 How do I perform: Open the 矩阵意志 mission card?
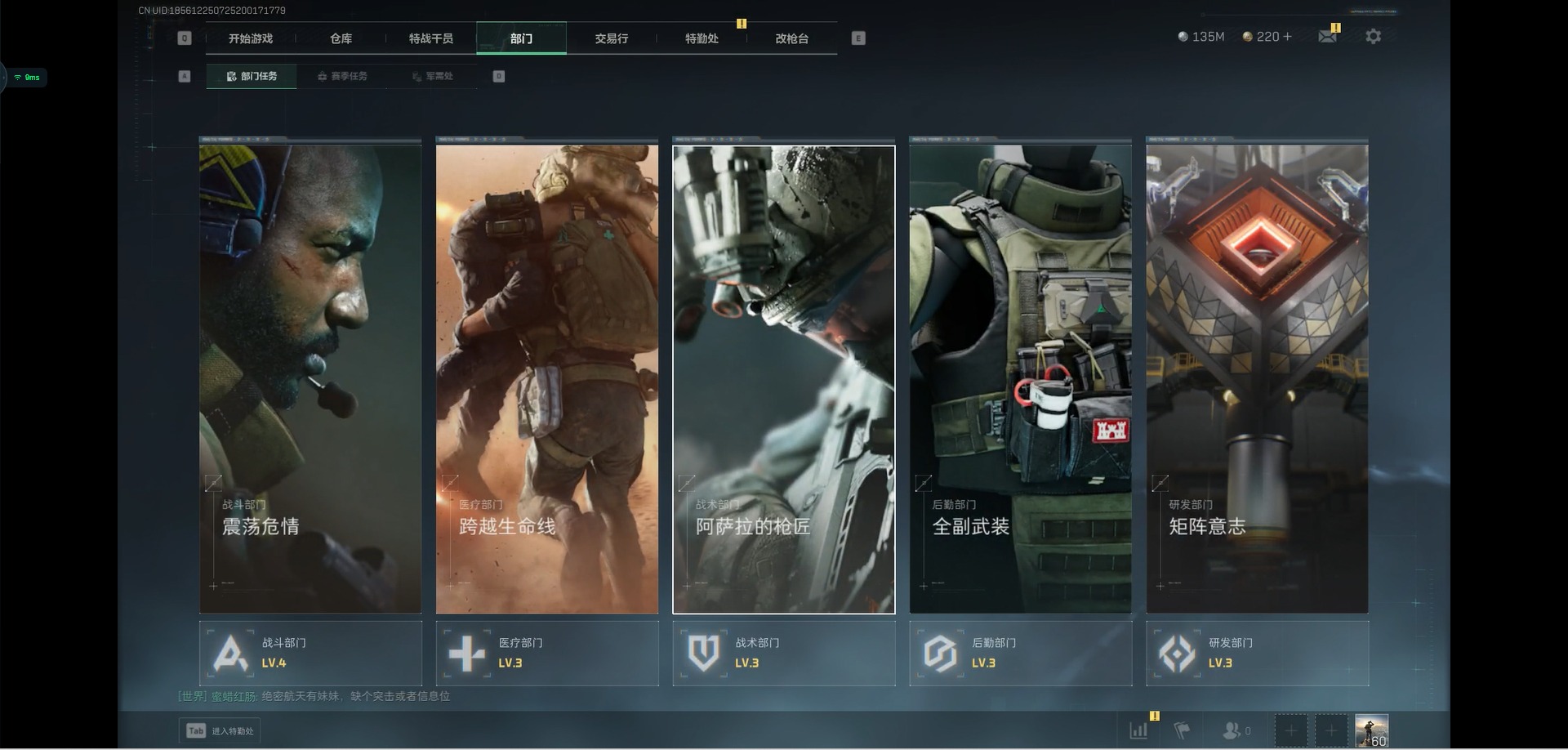(x=1258, y=379)
